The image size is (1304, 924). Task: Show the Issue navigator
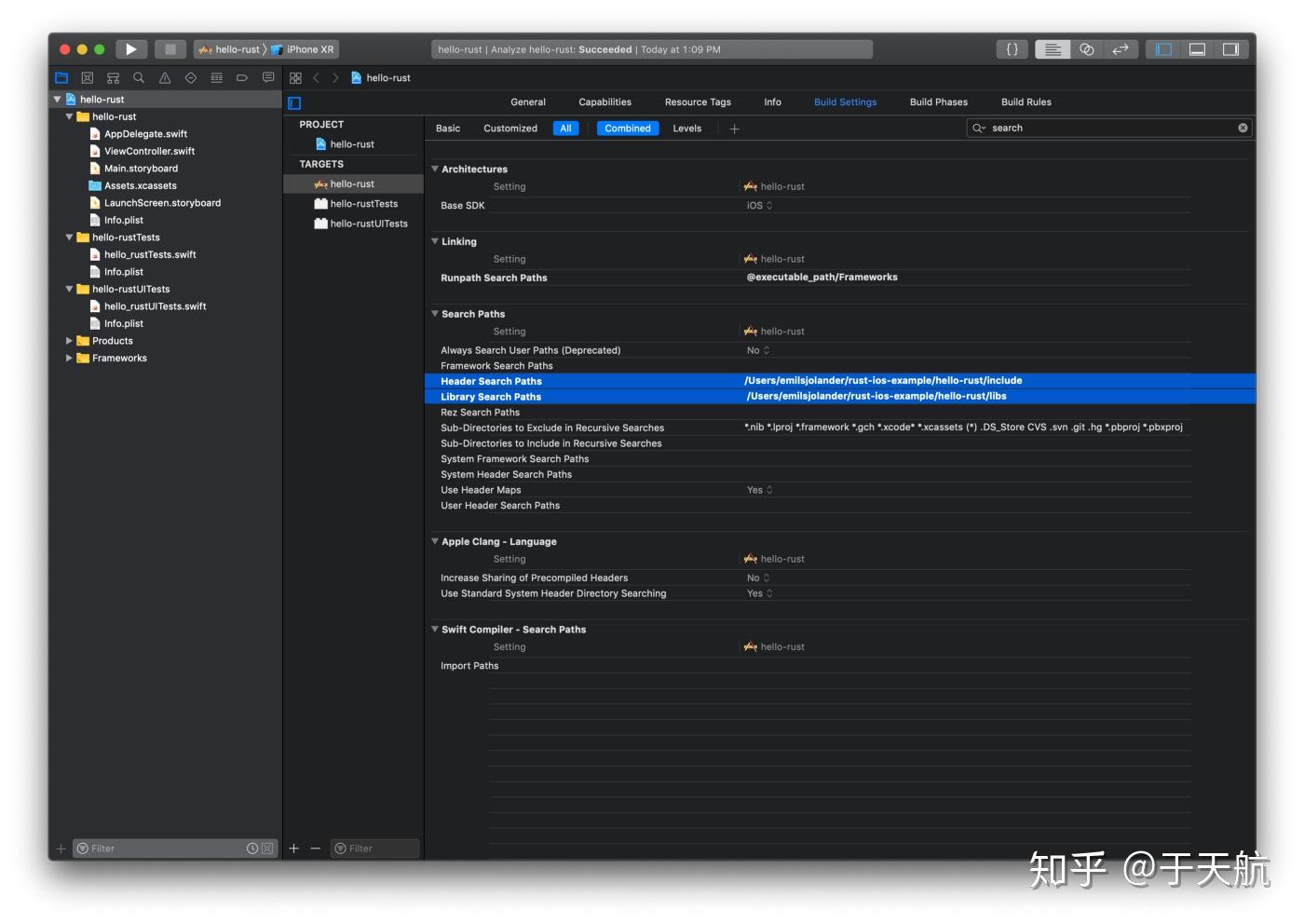[164, 77]
